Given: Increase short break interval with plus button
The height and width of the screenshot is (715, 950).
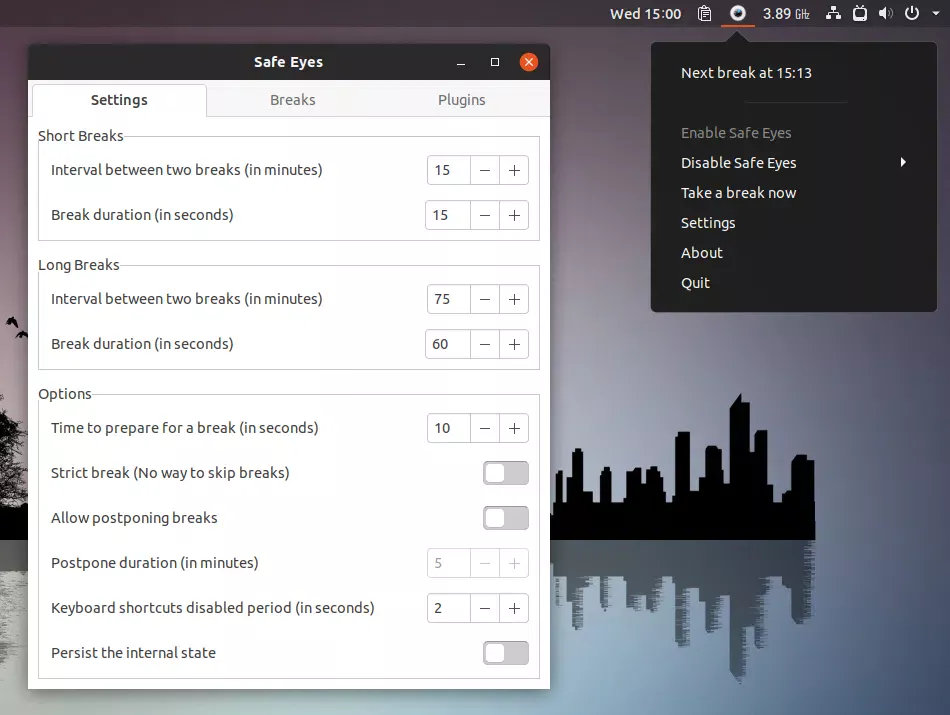Looking at the screenshot, I should 514,171.
